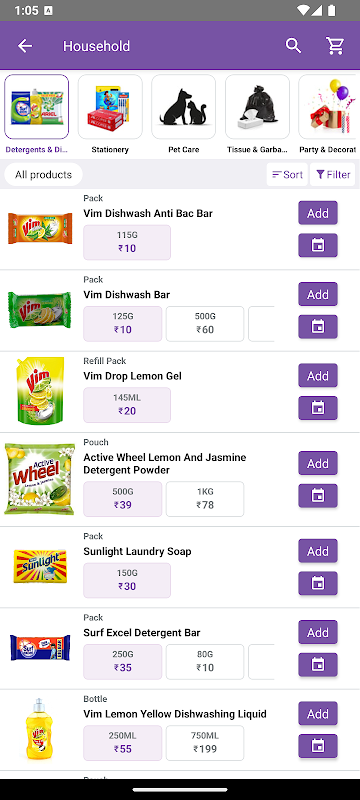This screenshot has height=800, width=360.
Task: Open the Active Wheel product image
Action: [x=40, y=479]
